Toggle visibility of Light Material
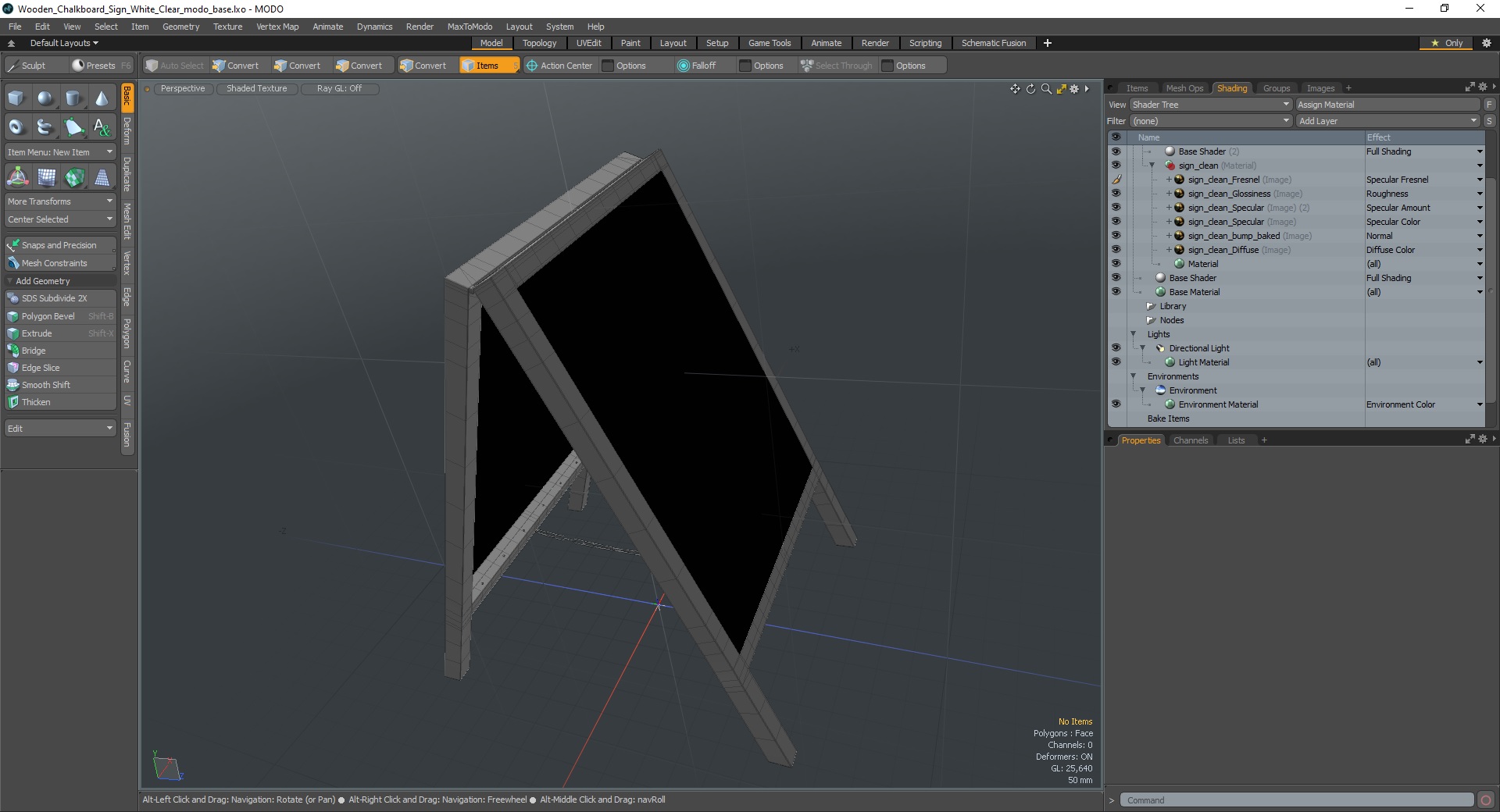This screenshot has height=812, width=1500. click(1116, 362)
